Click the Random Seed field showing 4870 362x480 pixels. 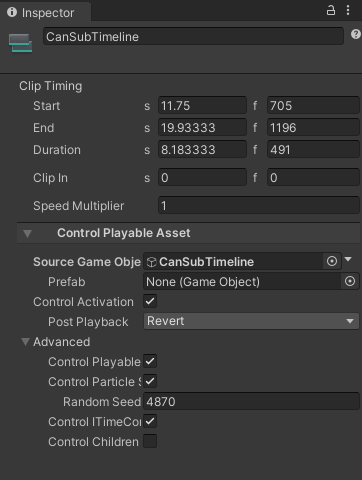coord(251,401)
